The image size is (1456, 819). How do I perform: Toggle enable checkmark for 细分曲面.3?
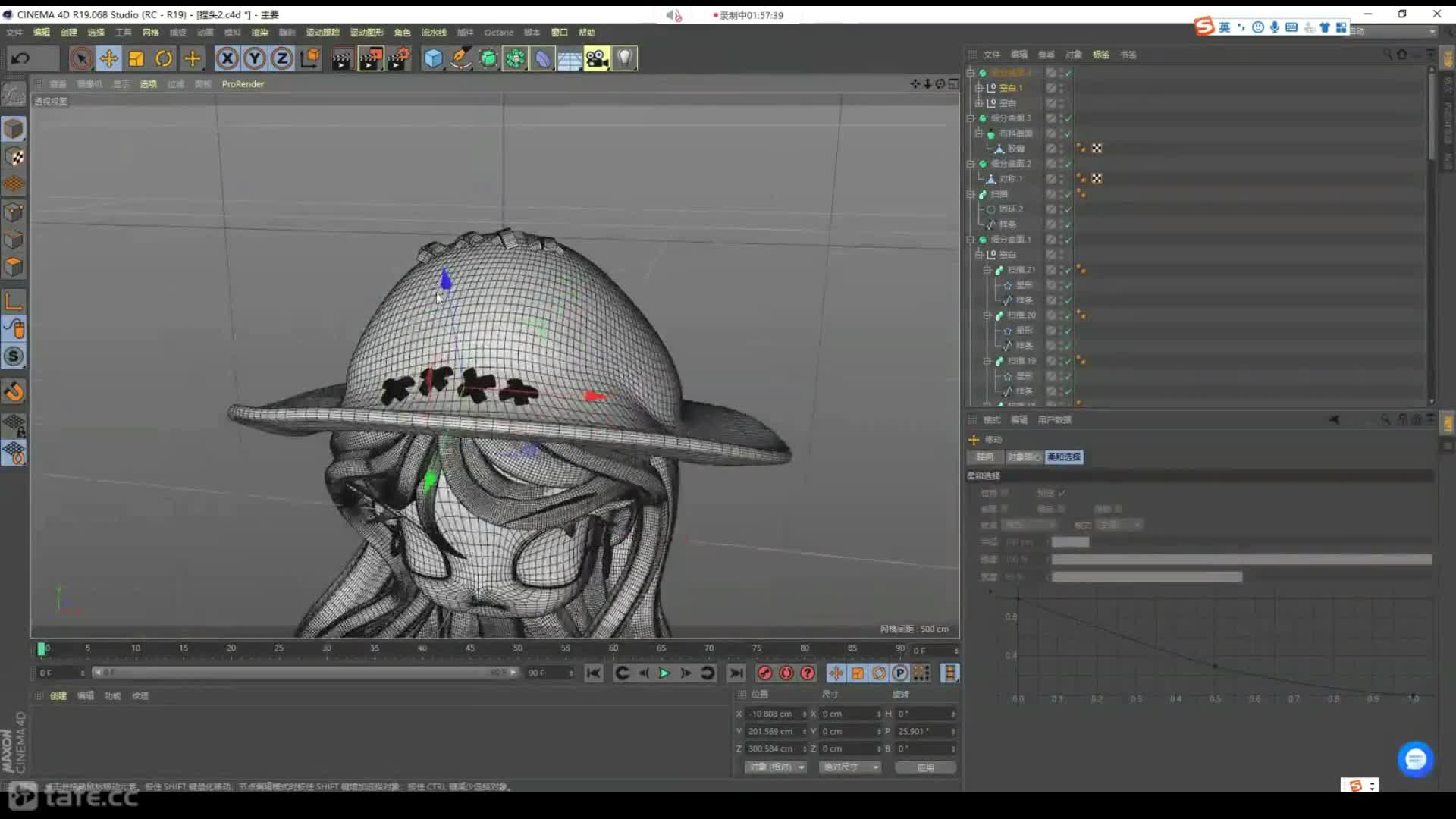pos(1068,118)
